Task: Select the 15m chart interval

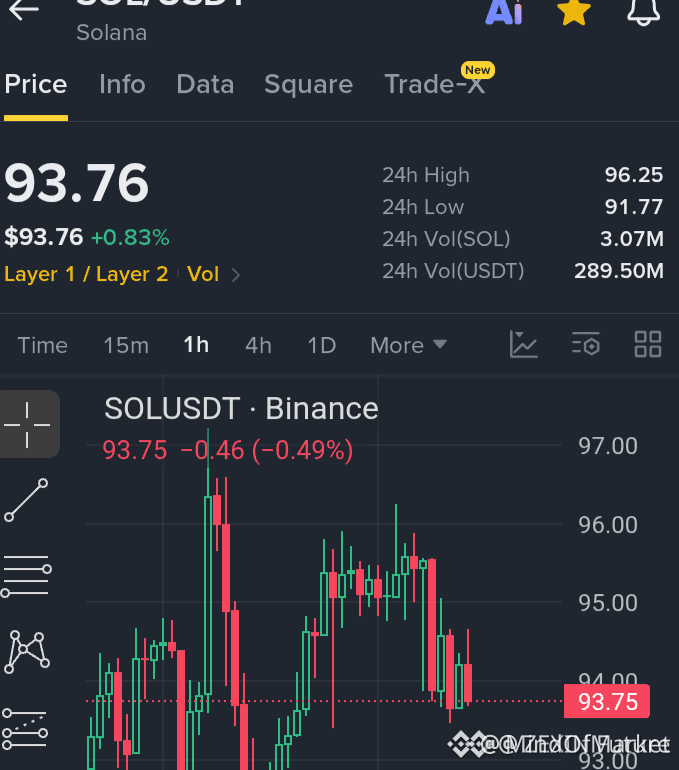Action: pos(126,345)
